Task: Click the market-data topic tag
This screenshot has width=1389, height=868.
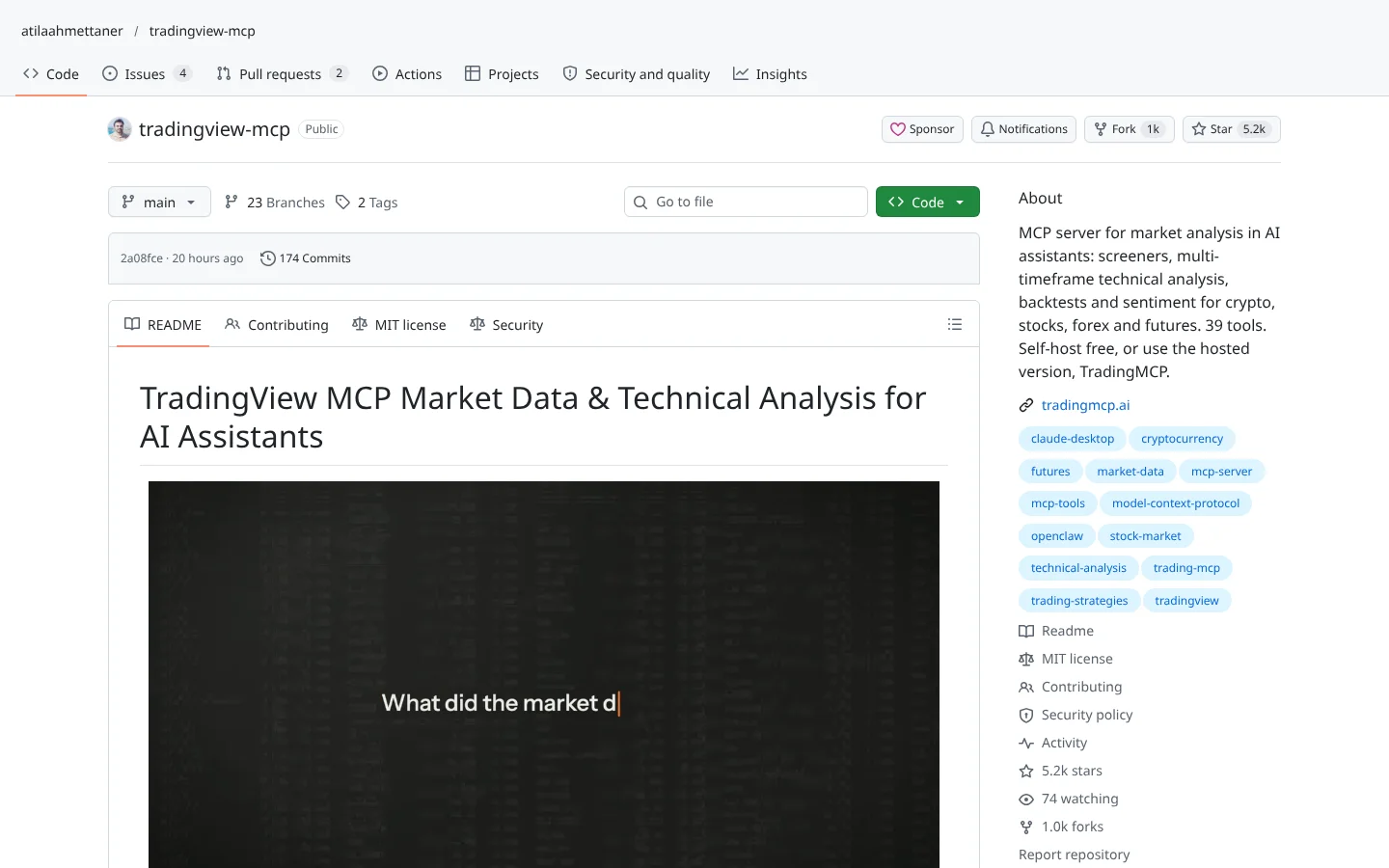Action: tap(1130, 472)
